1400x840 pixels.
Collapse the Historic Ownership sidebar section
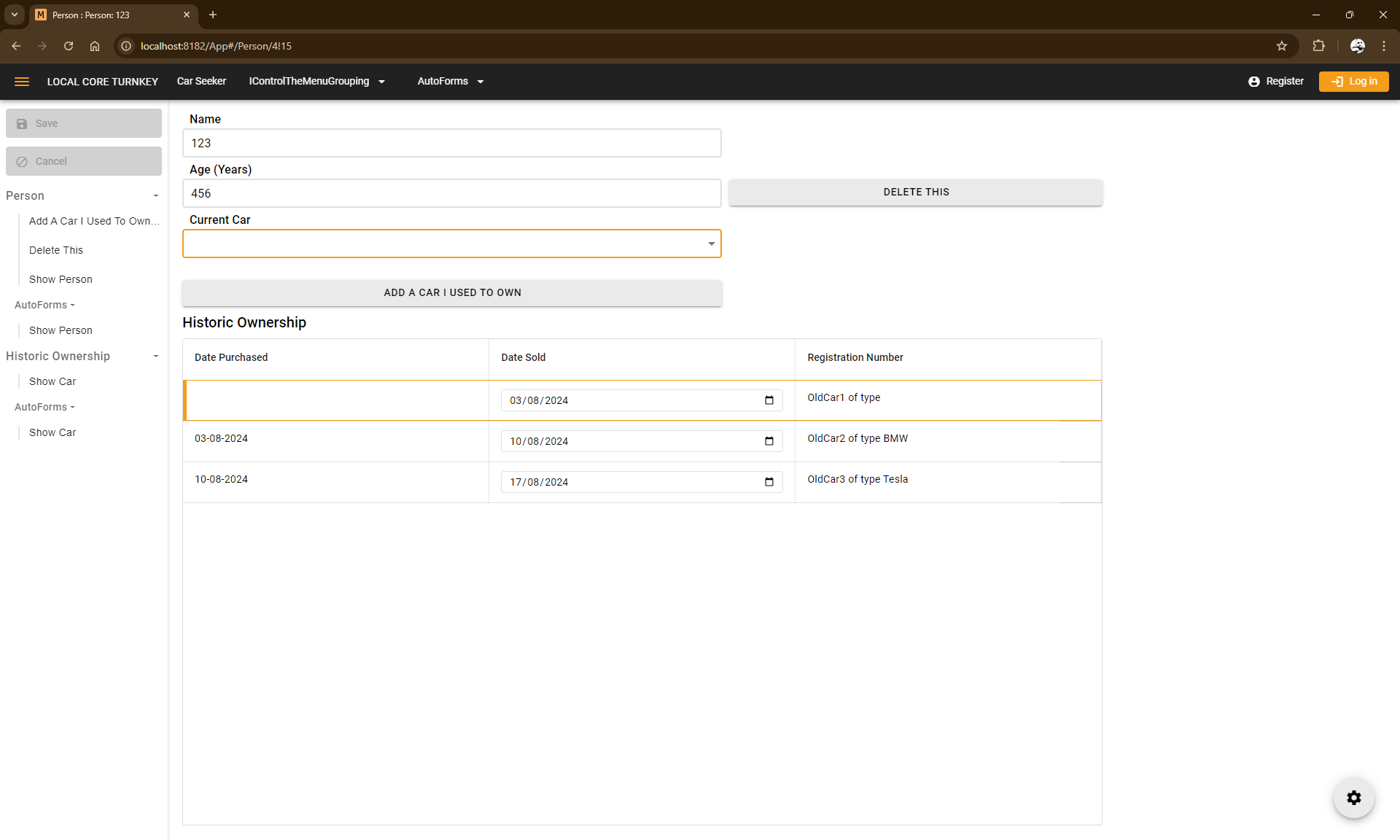[x=155, y=357]
